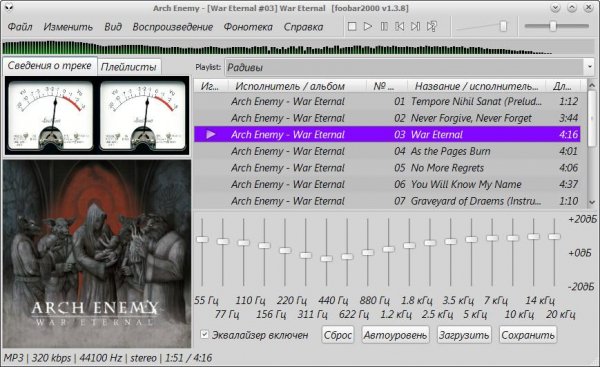Screen dimensions: 600x367
Task: Click the roll-up arrow button in title bar
Action: coord(572,8)
